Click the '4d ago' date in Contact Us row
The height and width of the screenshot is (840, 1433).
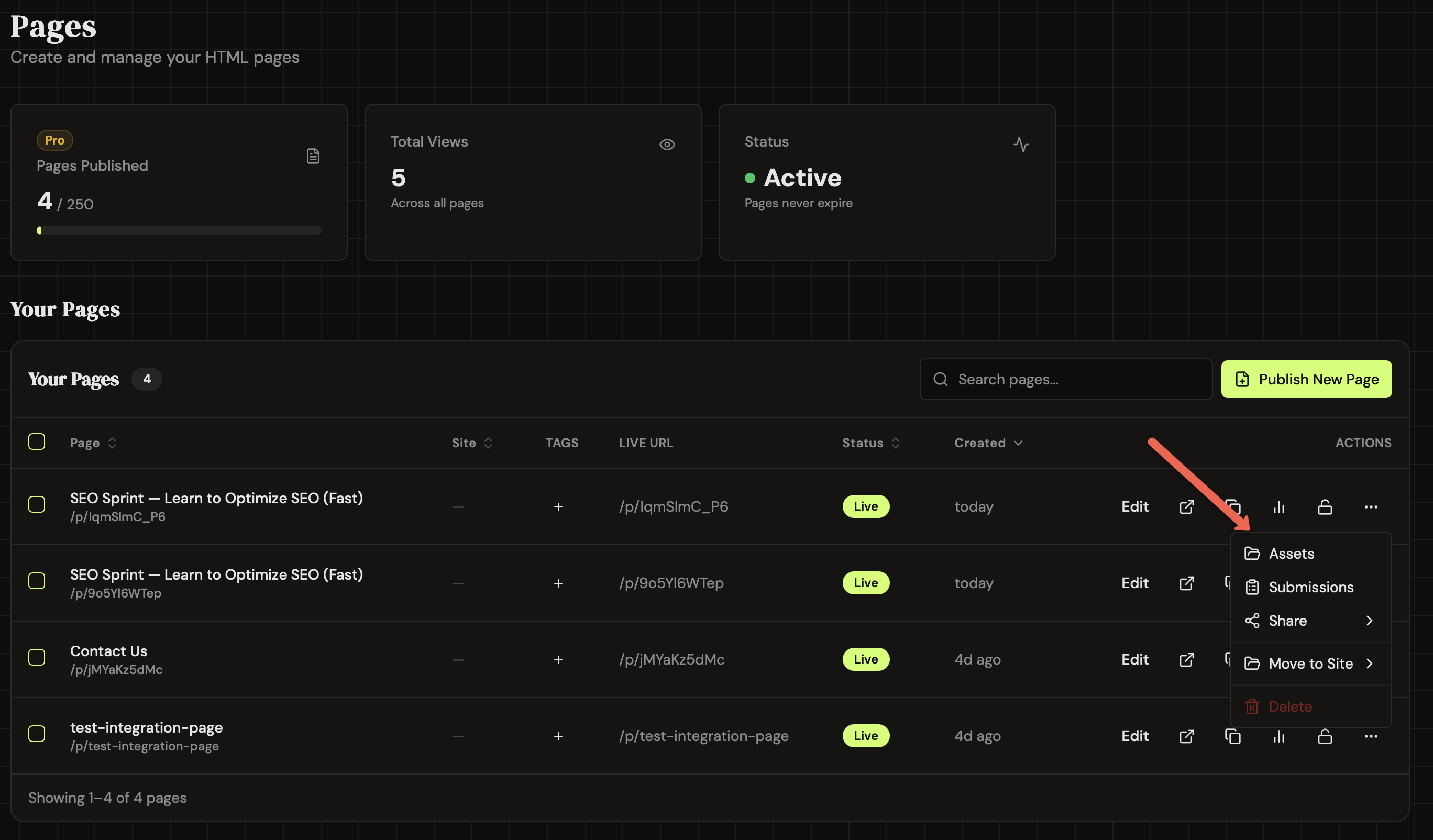click(x=977, y=659)
